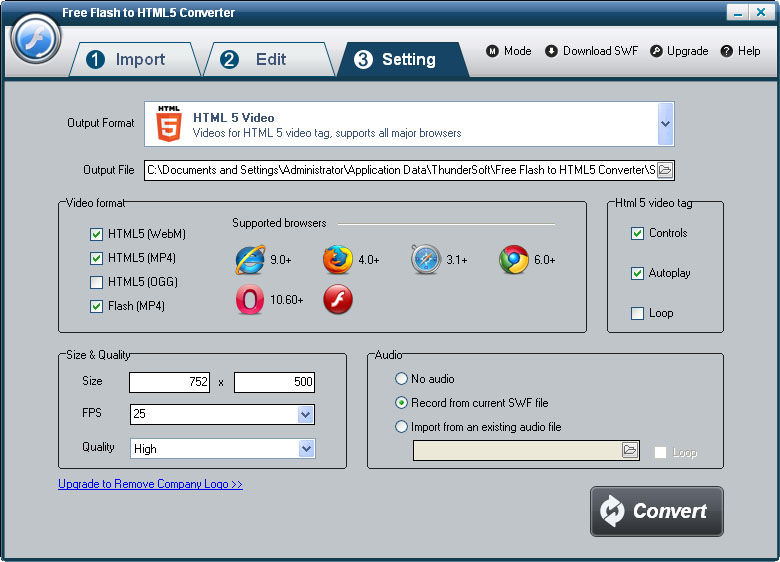The width and height of the screenshot is (780, 562).
Task: Click the Supported browsers label
Action: (279, 223)
